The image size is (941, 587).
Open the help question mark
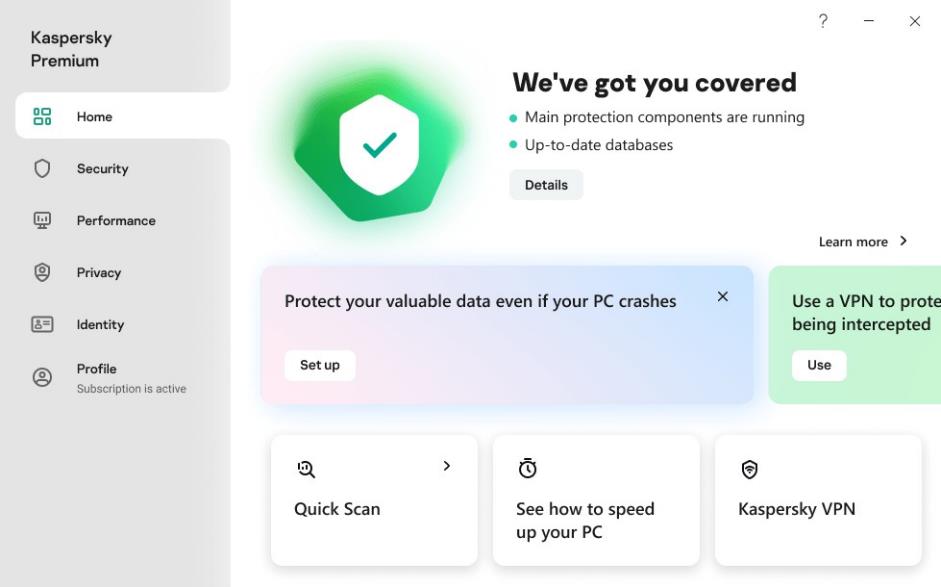tap(823, 21)
